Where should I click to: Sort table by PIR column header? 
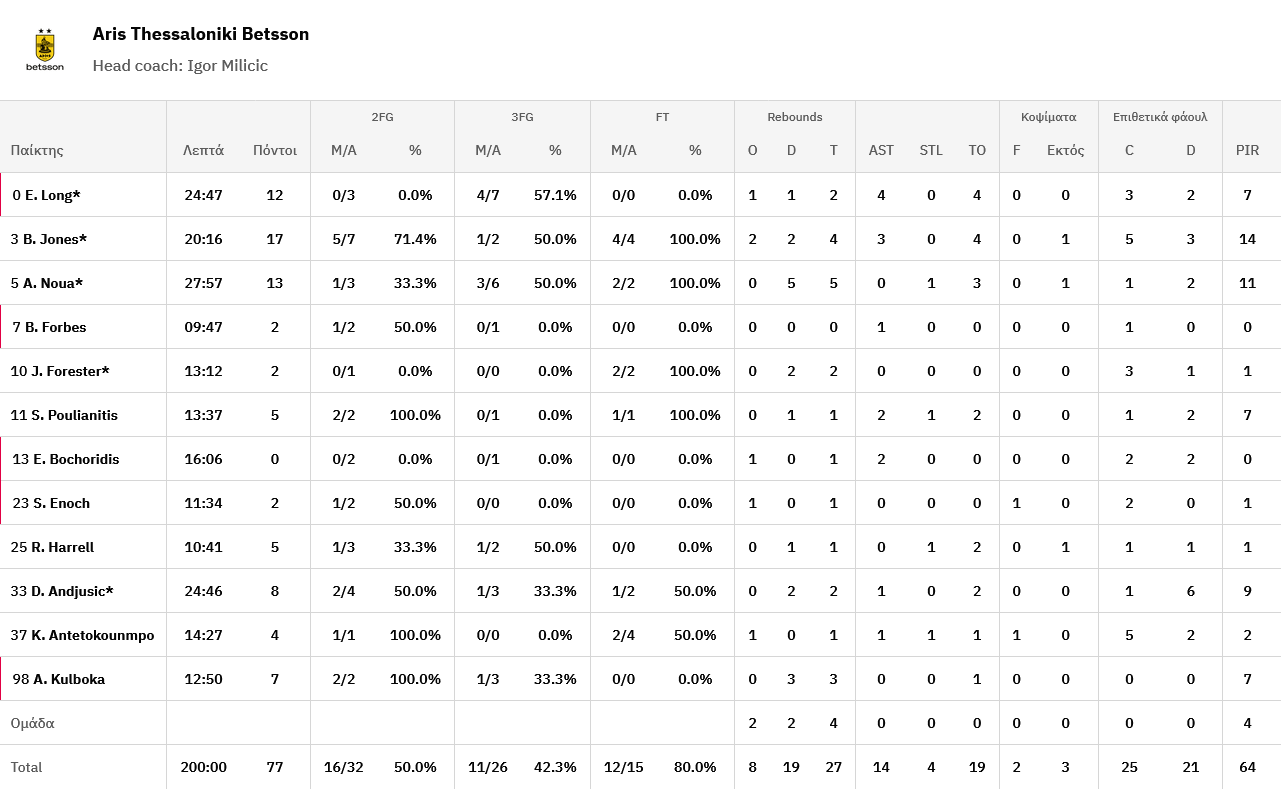[x=1247, y=150]
